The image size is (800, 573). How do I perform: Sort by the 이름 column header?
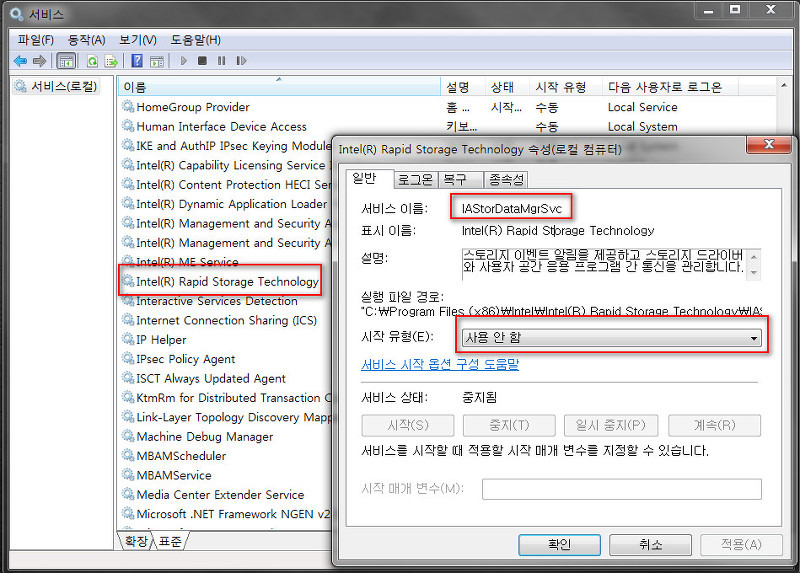pos(280,87)
